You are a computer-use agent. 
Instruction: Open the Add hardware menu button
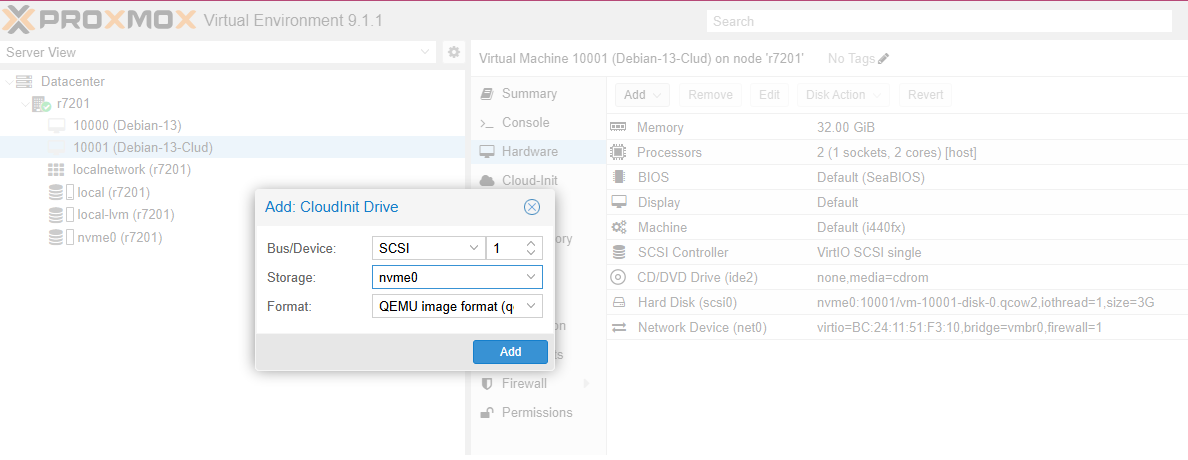tap(641, 95)
